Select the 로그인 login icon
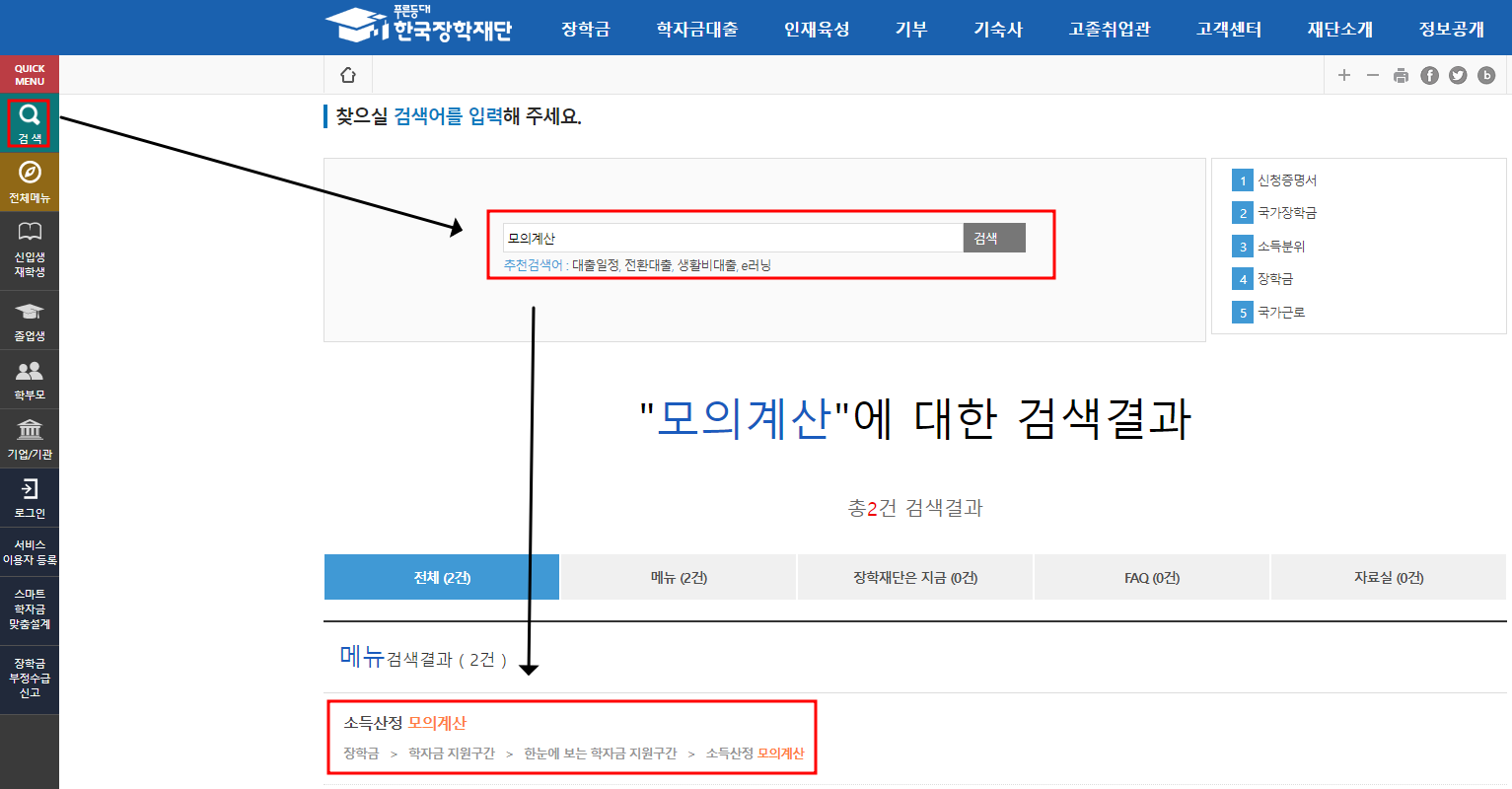This screenshot has height=789, width=1512. tap(29, 498)
